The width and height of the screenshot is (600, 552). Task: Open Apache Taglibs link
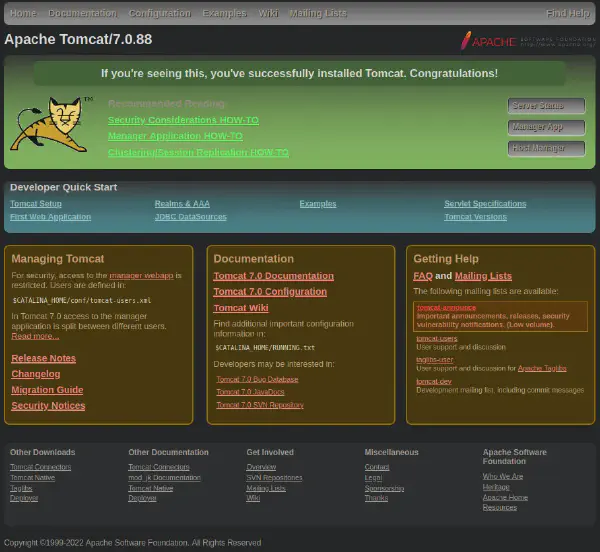542,368
